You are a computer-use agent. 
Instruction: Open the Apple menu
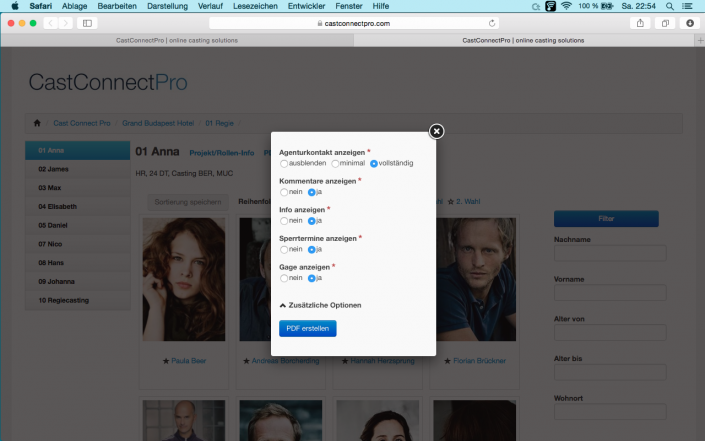pos(15,6)
